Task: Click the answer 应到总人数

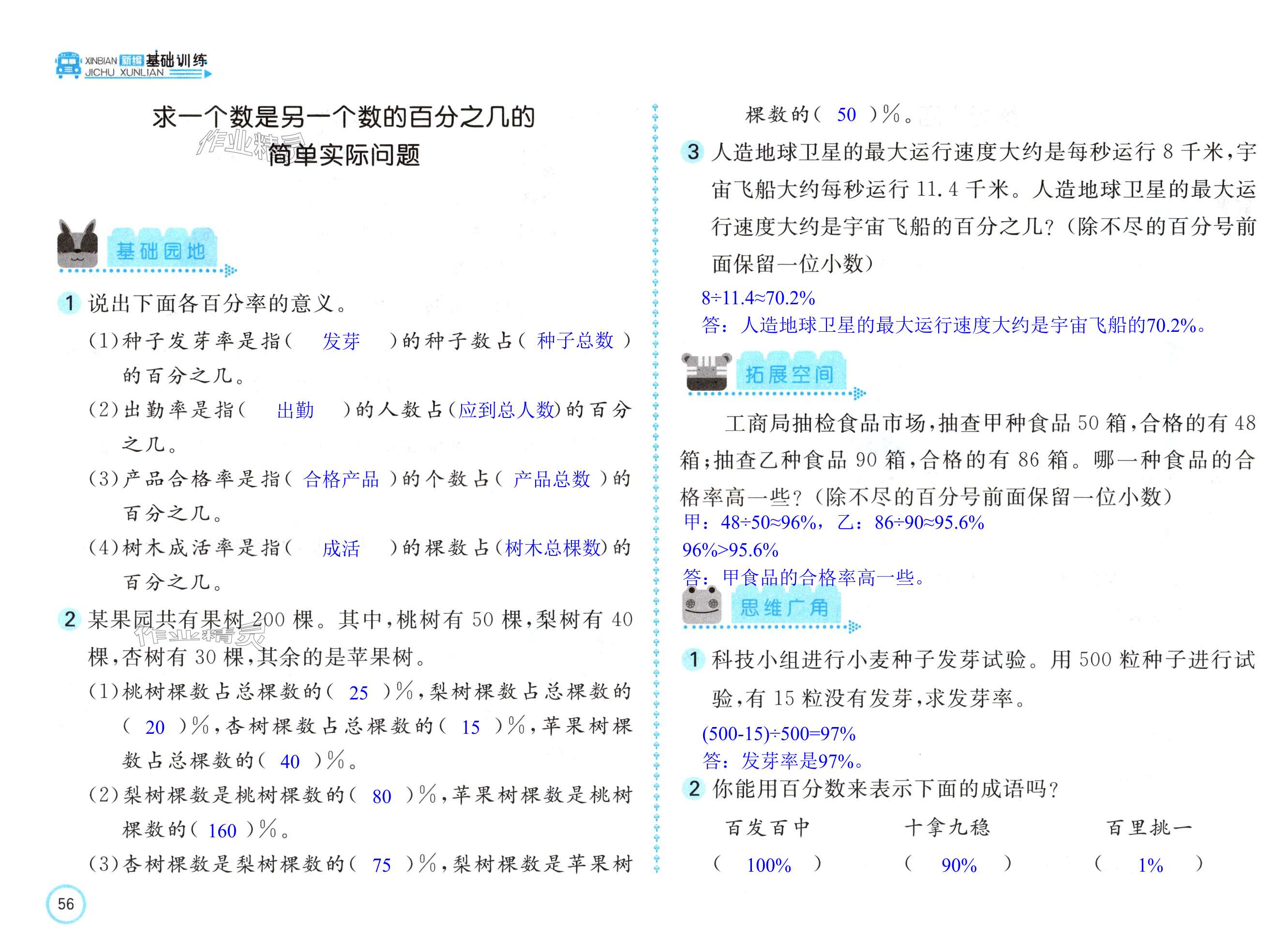Action: coord(506,410)
